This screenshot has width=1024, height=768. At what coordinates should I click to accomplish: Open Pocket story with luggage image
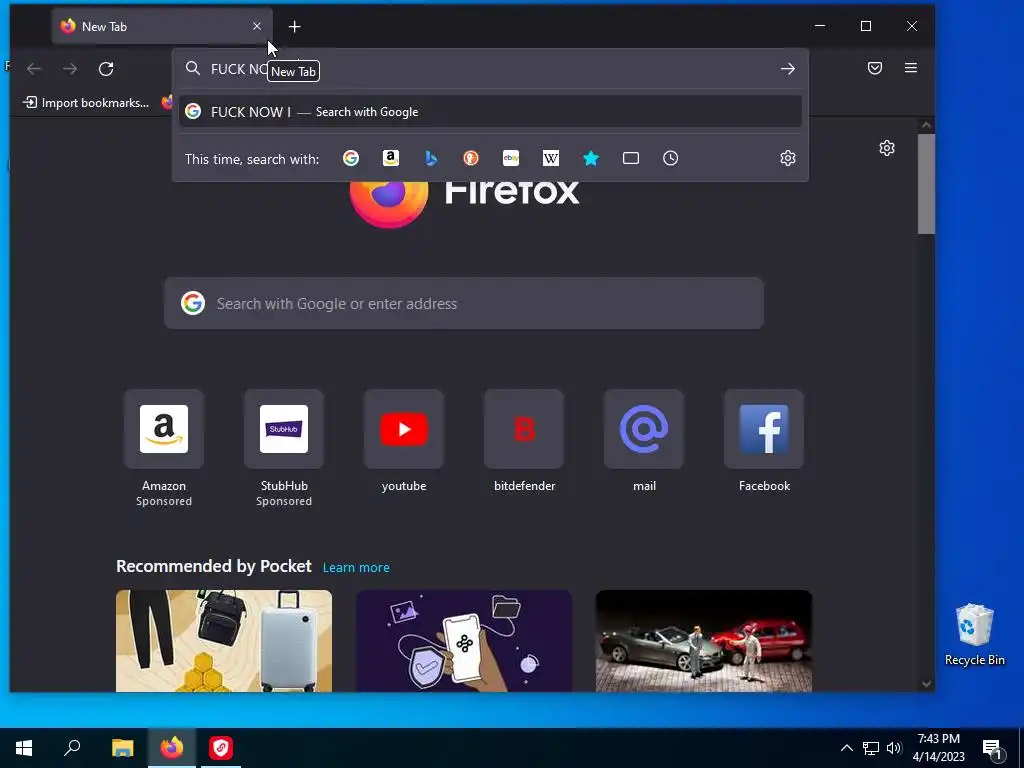pyautogui.click(x=224, y=641)
